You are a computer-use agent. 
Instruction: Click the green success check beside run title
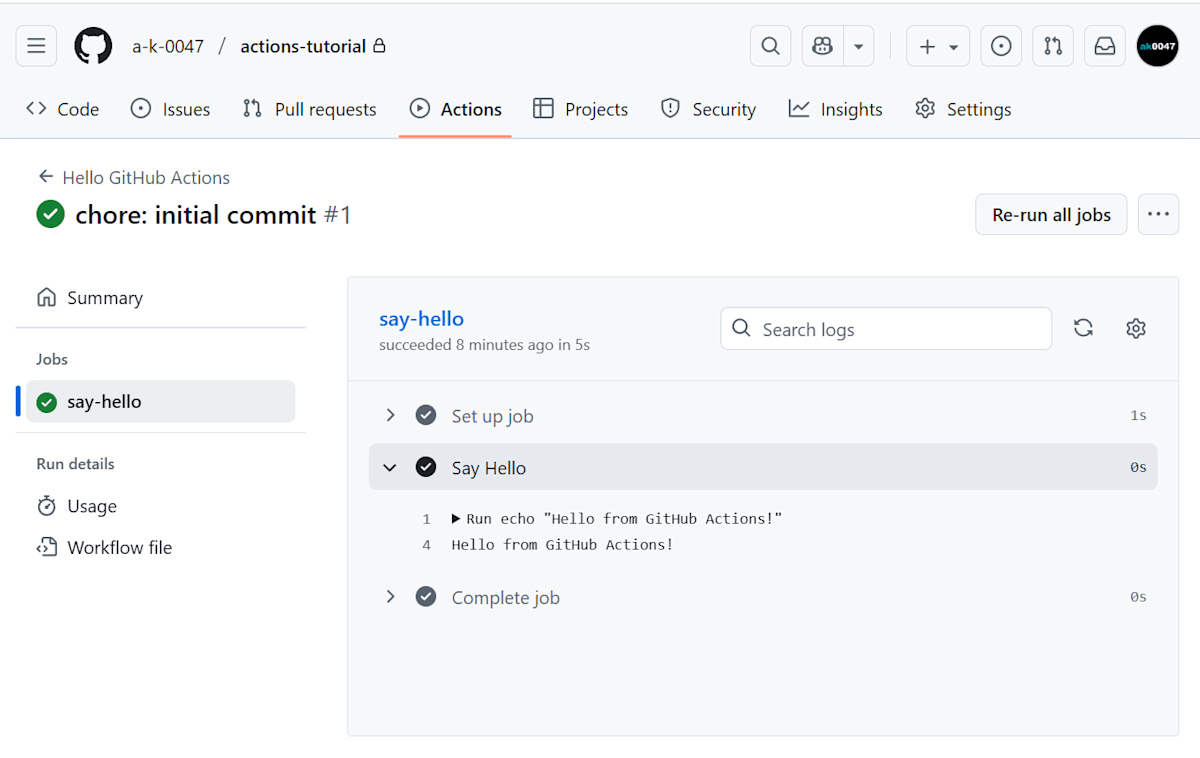(50, 214)
